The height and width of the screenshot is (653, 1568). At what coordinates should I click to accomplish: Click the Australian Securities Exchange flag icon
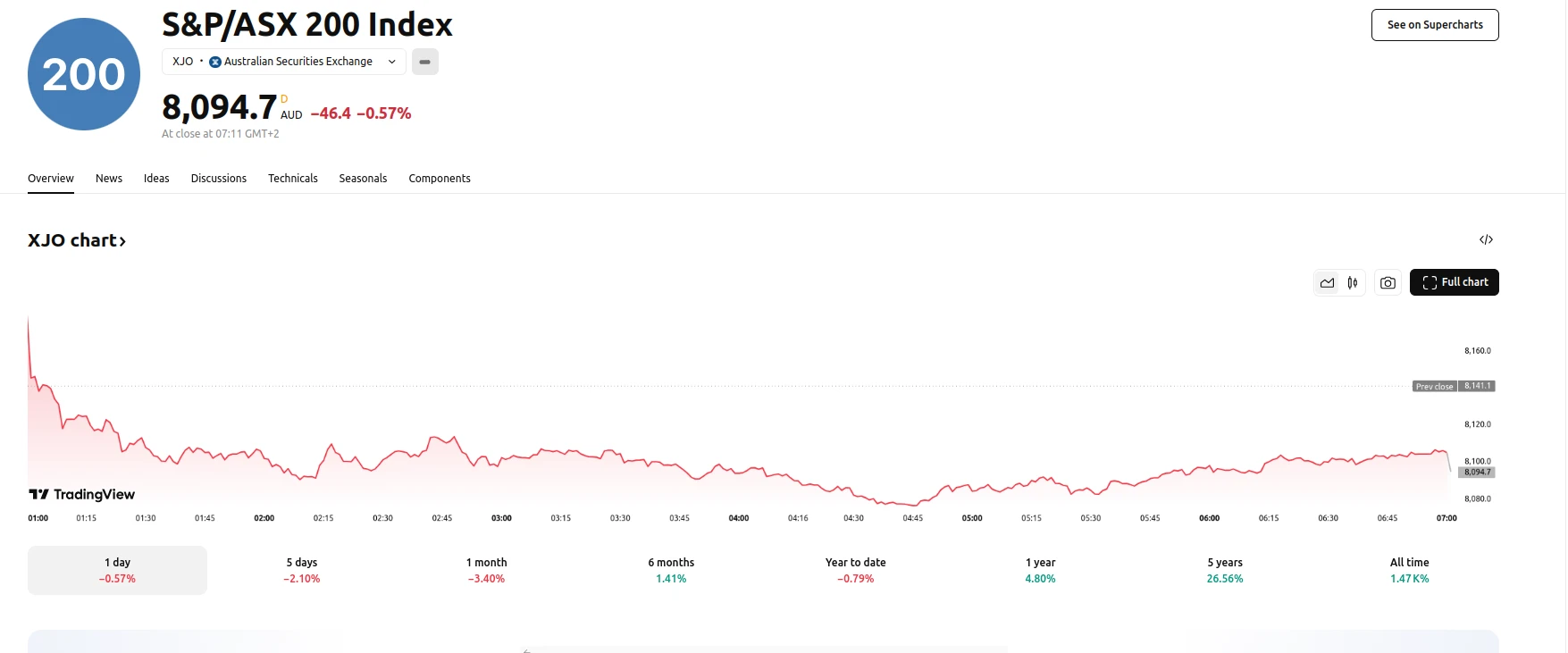click(x=215, y=62)
